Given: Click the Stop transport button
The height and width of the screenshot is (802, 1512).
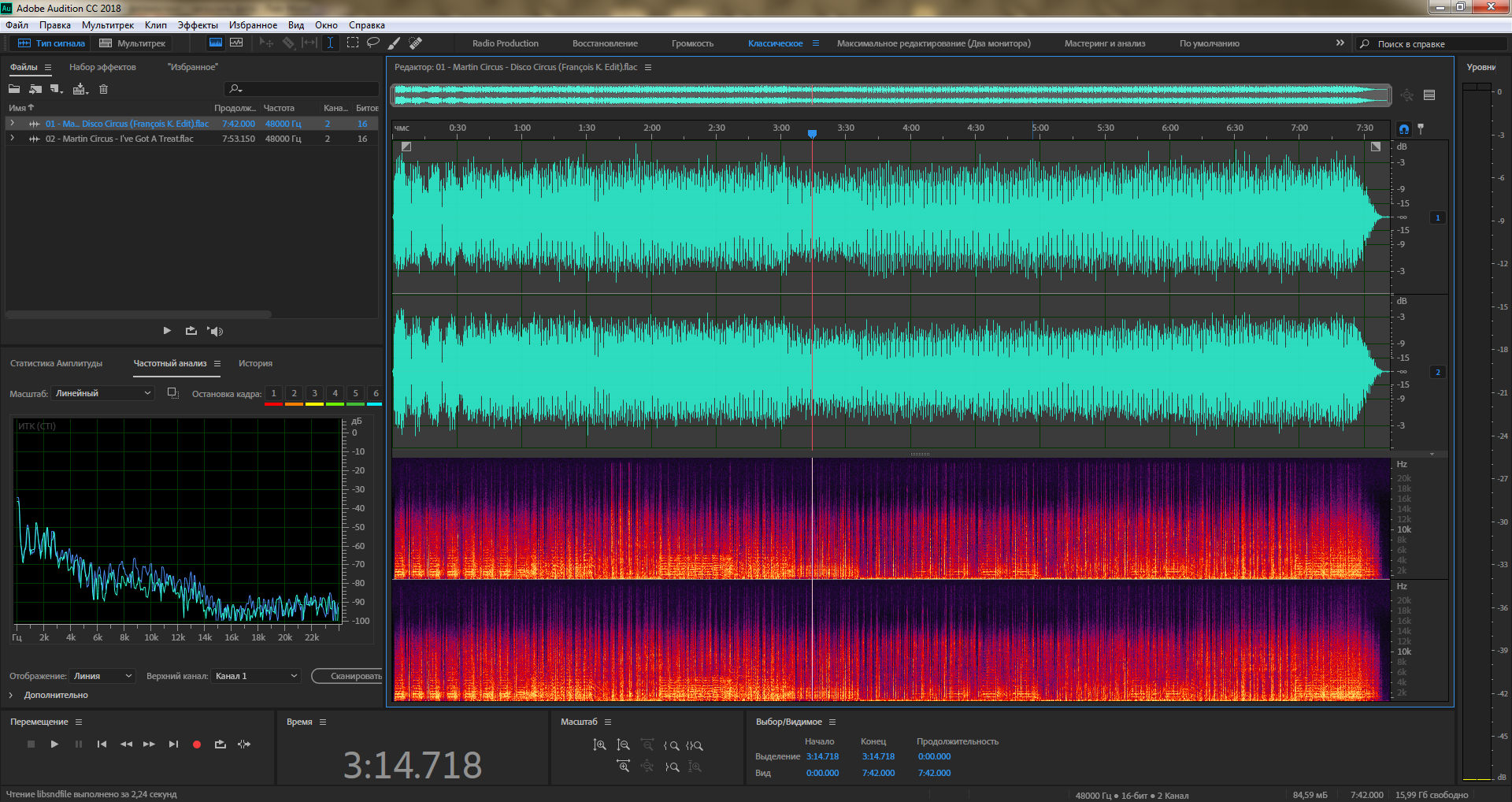Looking at the screenshot, I should click(x=31, y=744).
